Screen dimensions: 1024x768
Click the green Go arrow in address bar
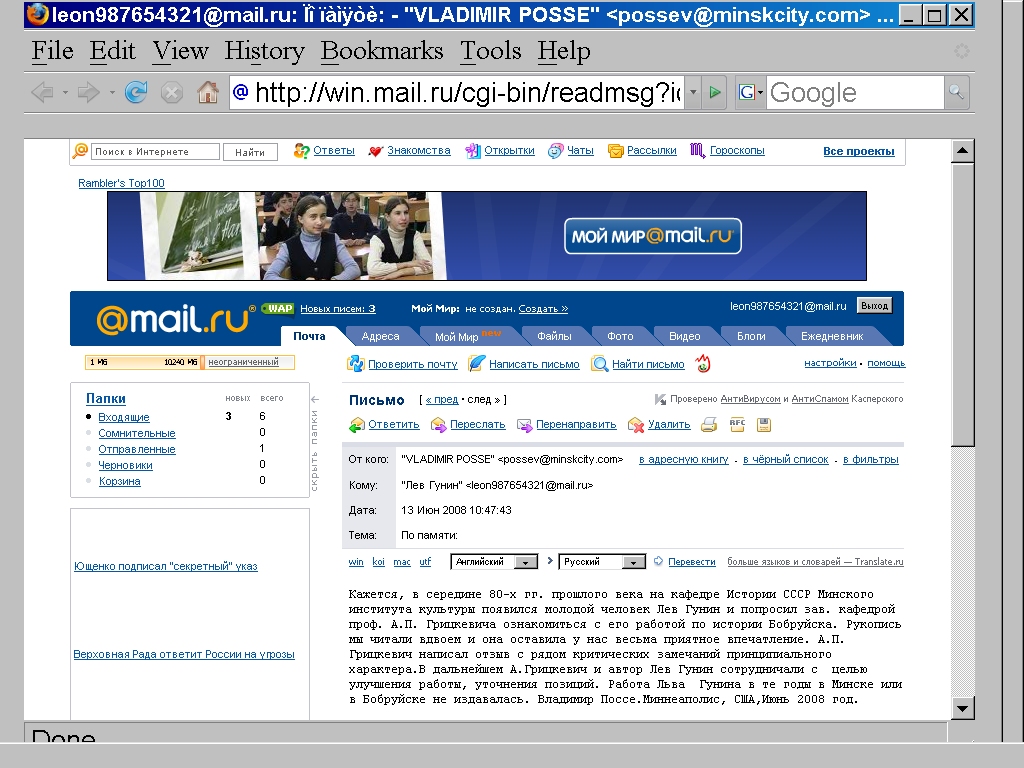714,93
